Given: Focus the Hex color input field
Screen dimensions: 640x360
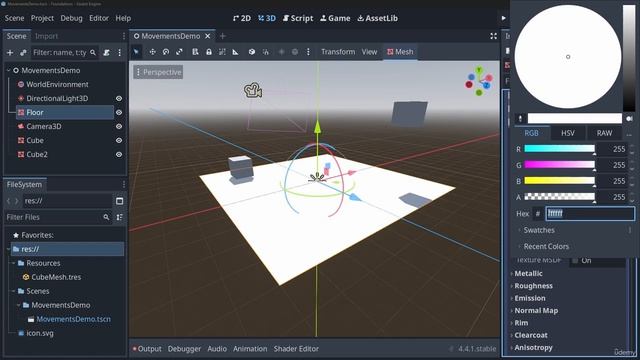Looking at the screenshot, I should click(x=590, y=213).
